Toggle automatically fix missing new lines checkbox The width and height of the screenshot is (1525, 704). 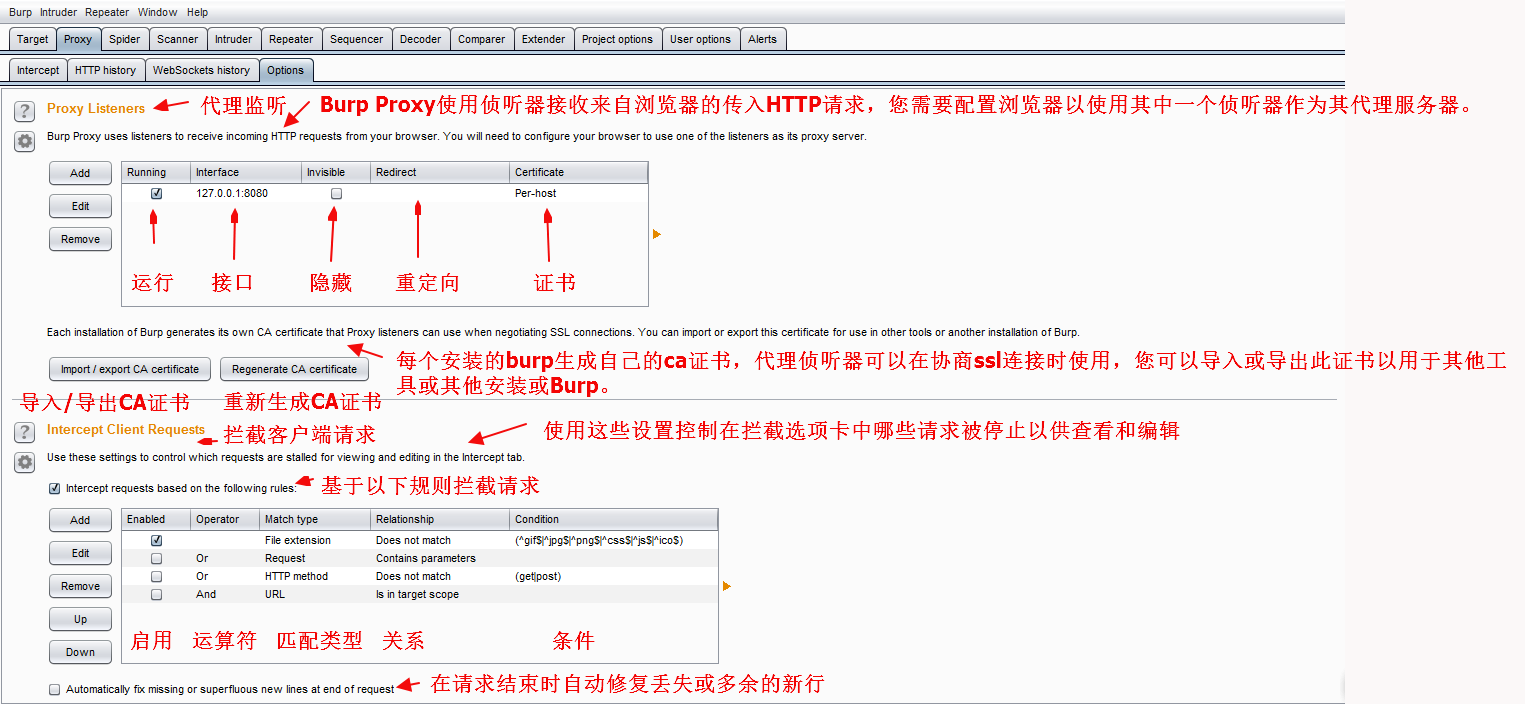click(54, 689)
